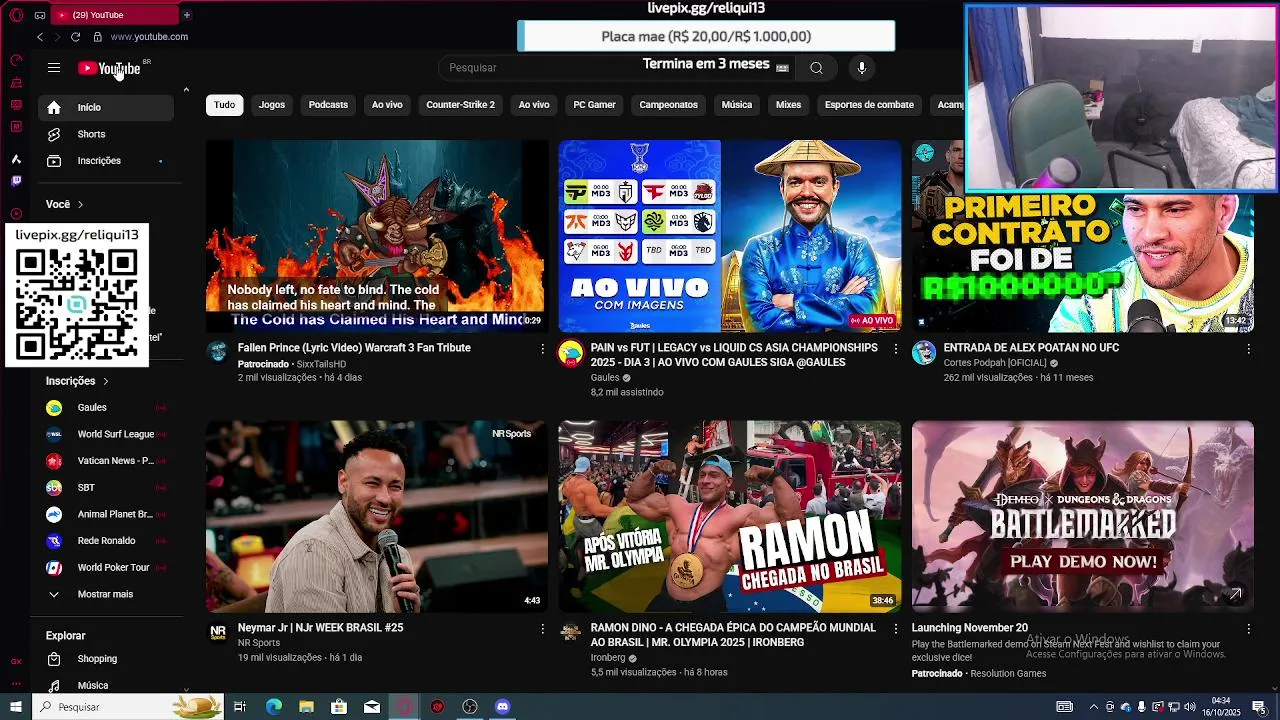Open the Player icon in Opera sidebar
This screenshot has width=1280, height=720.
[16, 214]
